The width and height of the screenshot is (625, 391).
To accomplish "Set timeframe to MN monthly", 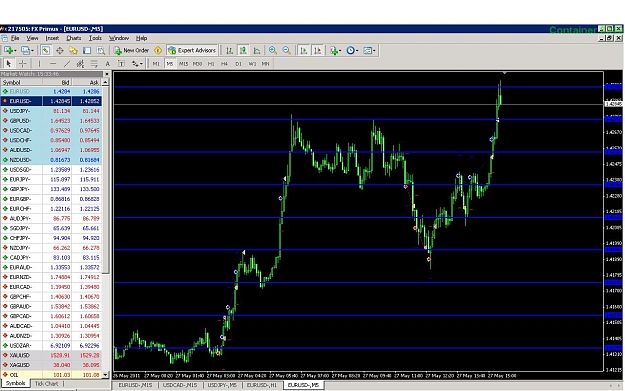I will tap(265, 63).
